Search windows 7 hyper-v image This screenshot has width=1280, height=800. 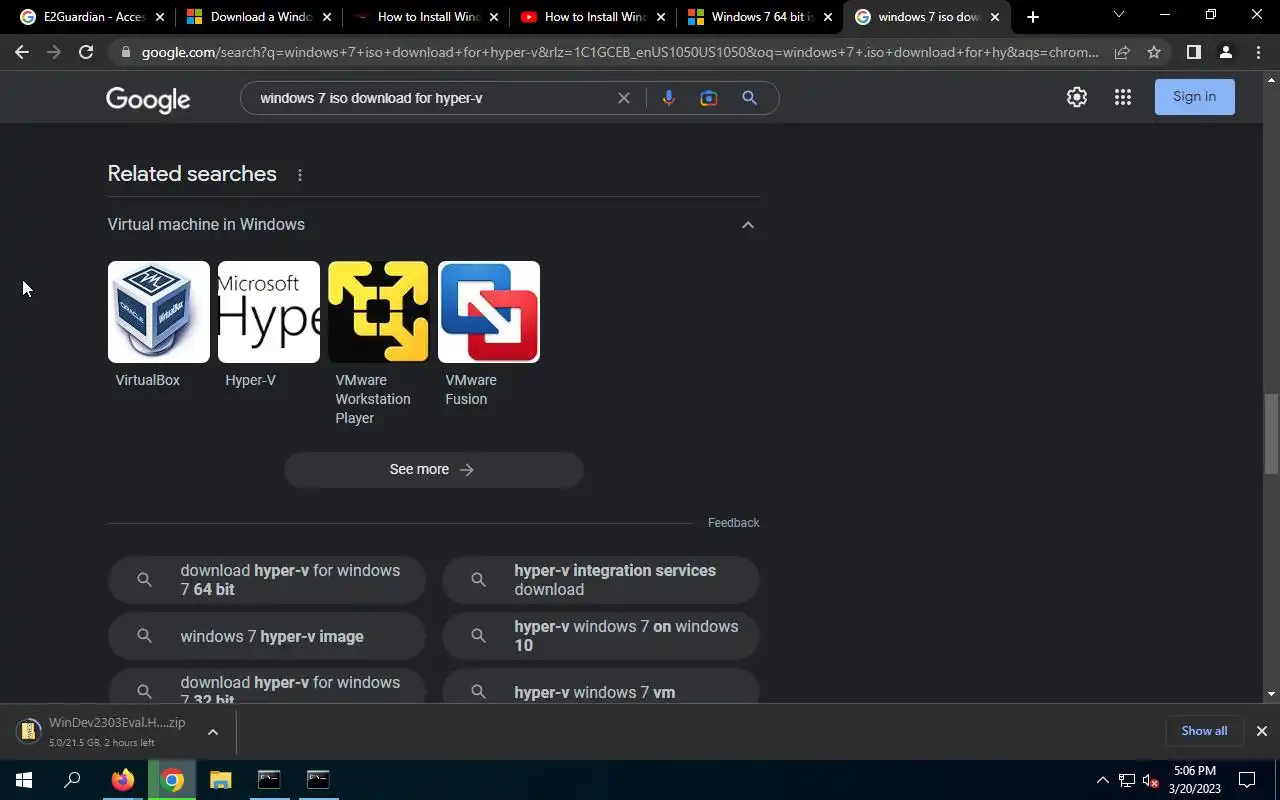click(x=267, y=636)
